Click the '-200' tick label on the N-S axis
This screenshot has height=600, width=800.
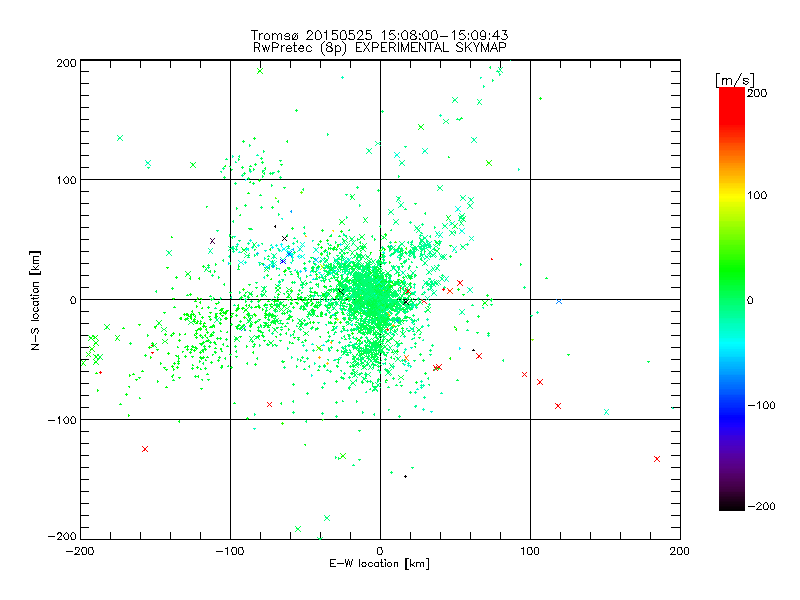[62, 536]
